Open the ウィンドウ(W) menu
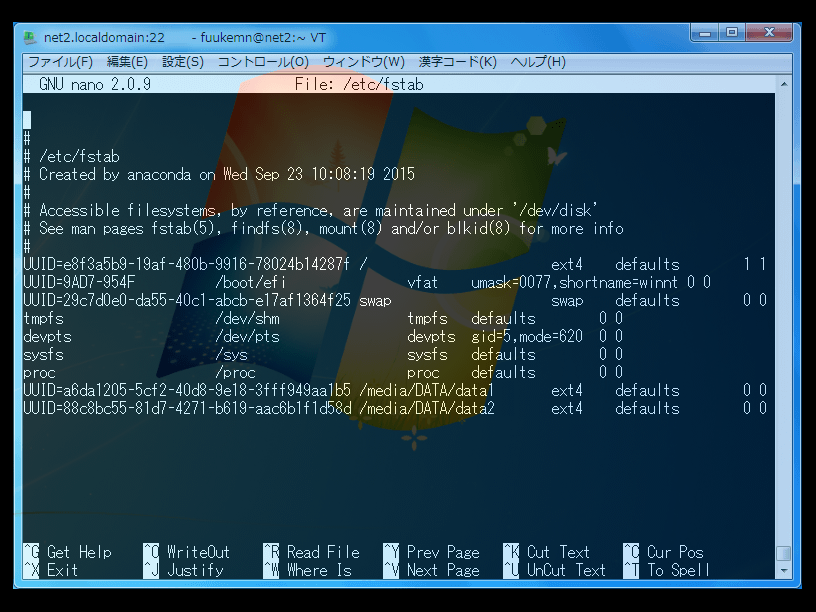 (x=363, y=62)
